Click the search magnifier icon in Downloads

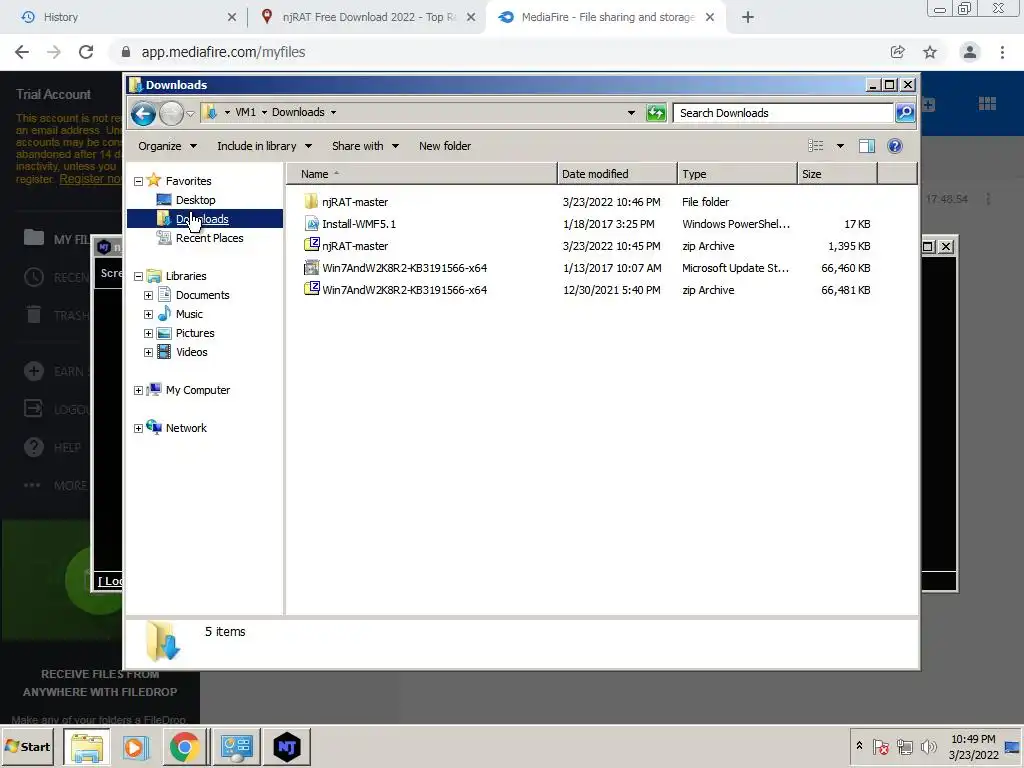(905, 113)
